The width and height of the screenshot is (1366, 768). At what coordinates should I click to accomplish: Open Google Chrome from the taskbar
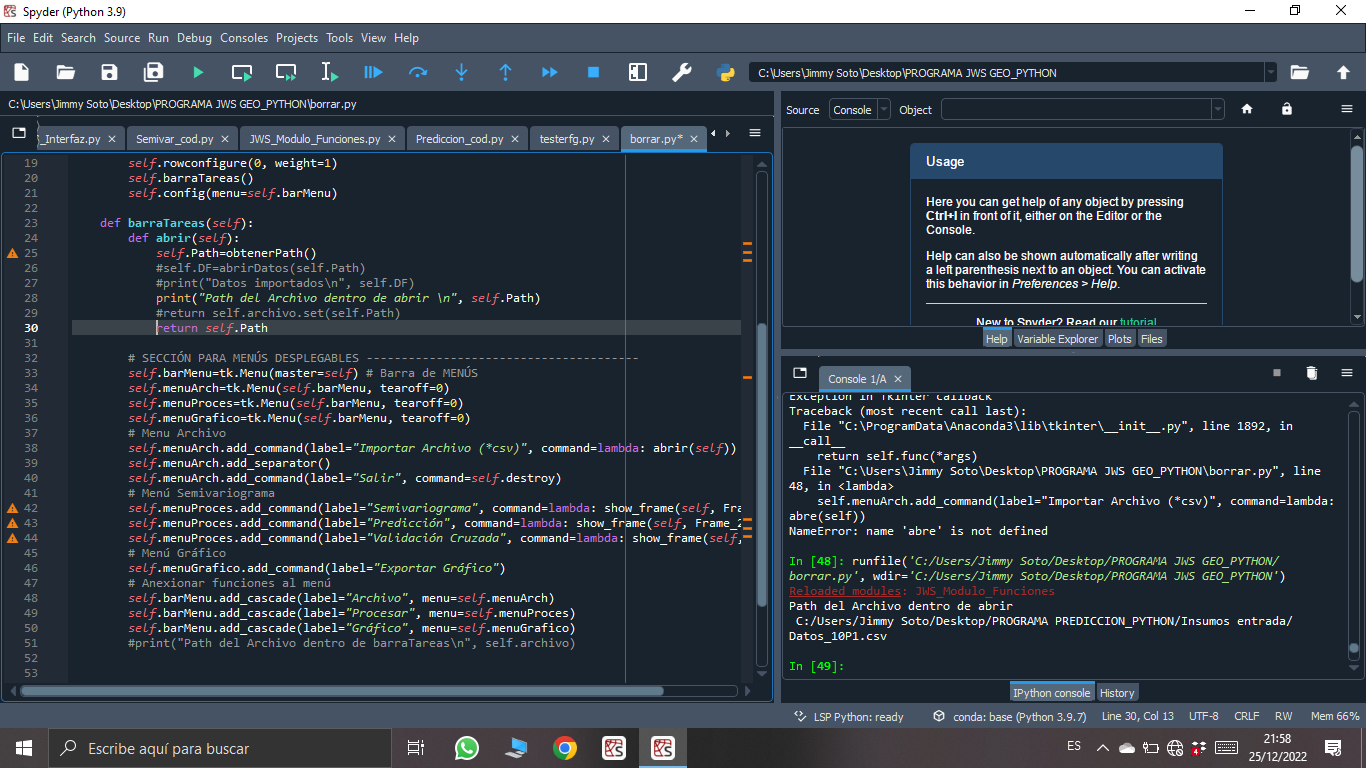click(564, 748)
